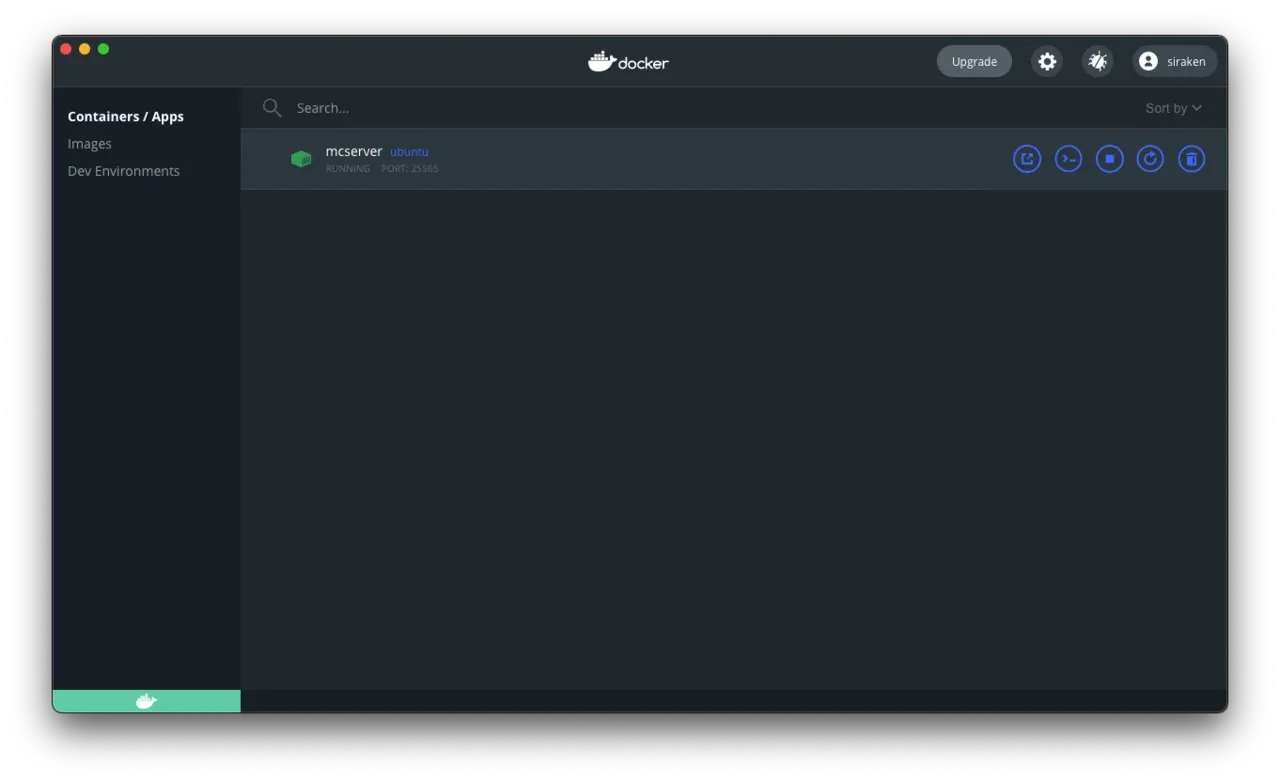Delete the mcserver container
This screenshot has height=782, width=1280.
(1191, 158)
